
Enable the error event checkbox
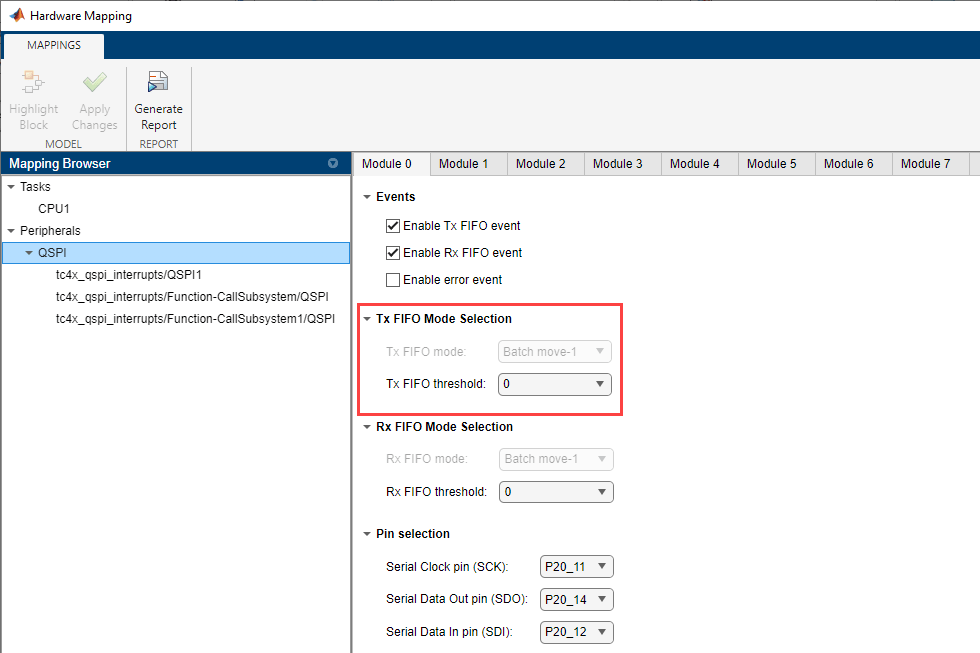pos(393,280)
